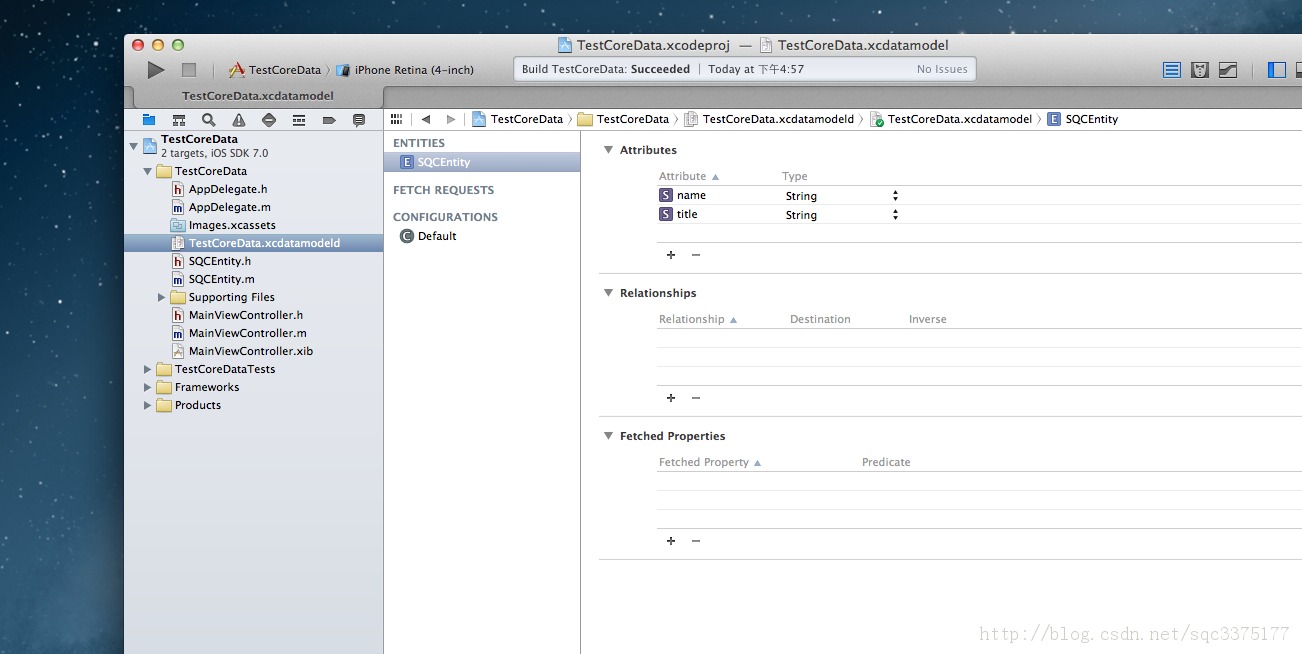
Task: Run the project with the play button
Action: [x=155, y=70]
